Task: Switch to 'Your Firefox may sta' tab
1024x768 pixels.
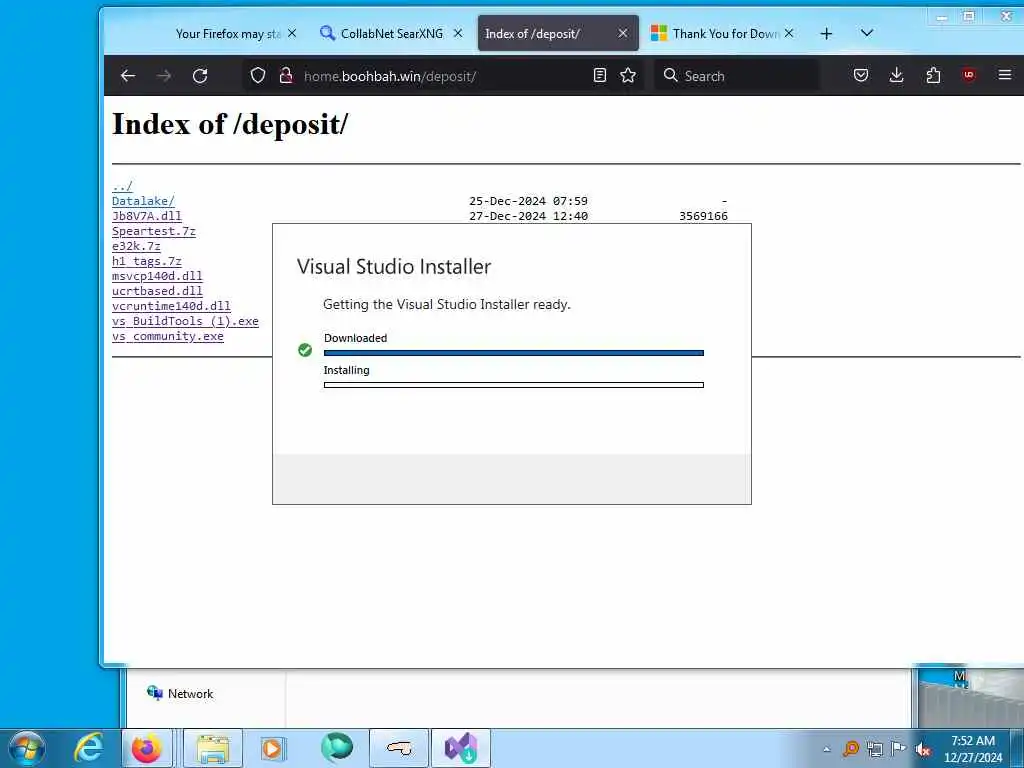Action: coord(227,33)
